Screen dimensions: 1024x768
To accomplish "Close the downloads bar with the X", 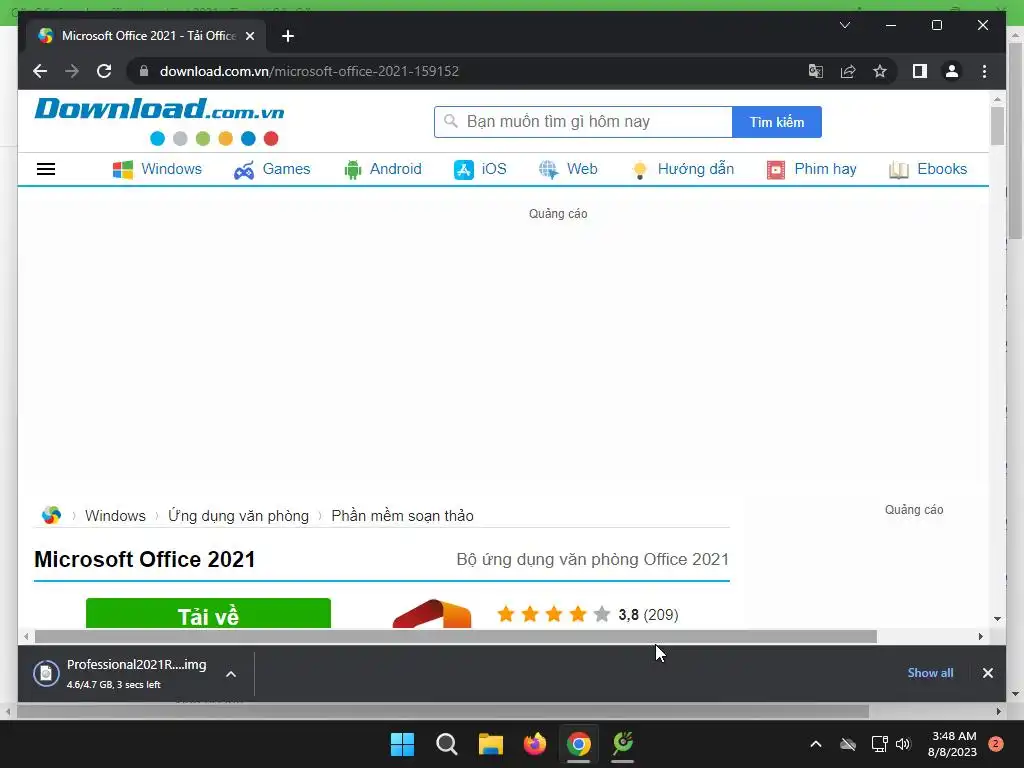I will [x=987, y=673].
